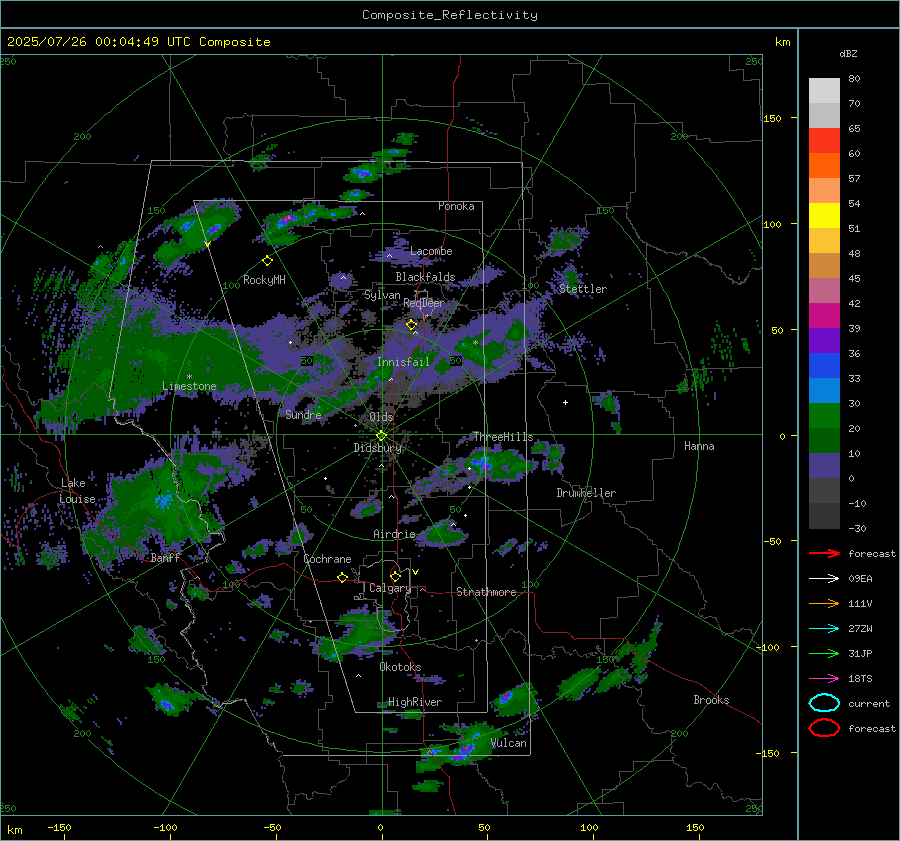Click the yellow radar site marker near Didsbury
This screenshot has width=900, height=841.
coord(382,435)
